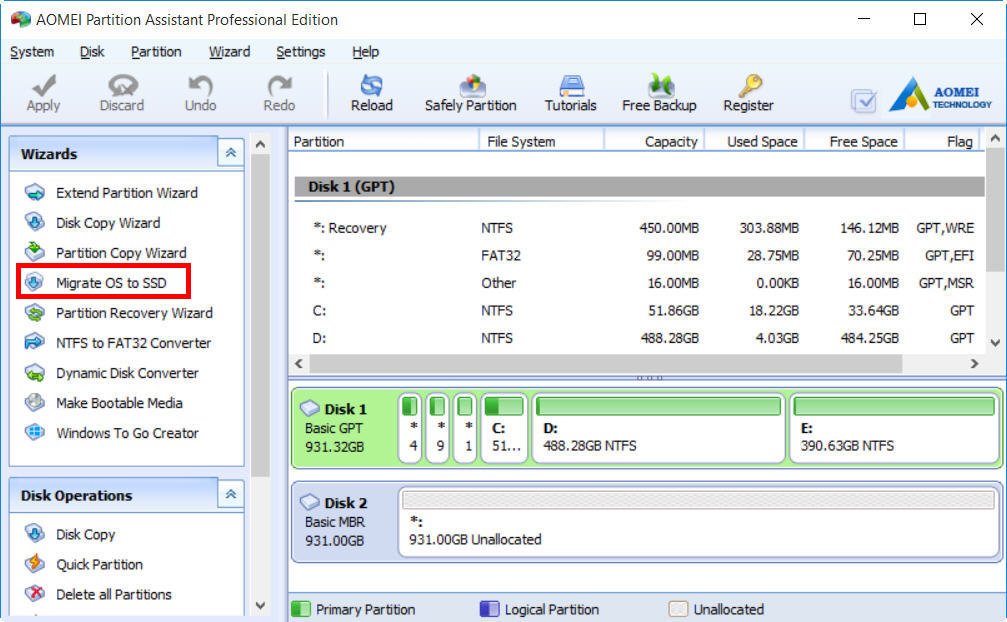The height and width of the screenshot is (622, 1007).
Task: Select the 931.00GB Unallocated block
Action: click(x=699, y=521)
